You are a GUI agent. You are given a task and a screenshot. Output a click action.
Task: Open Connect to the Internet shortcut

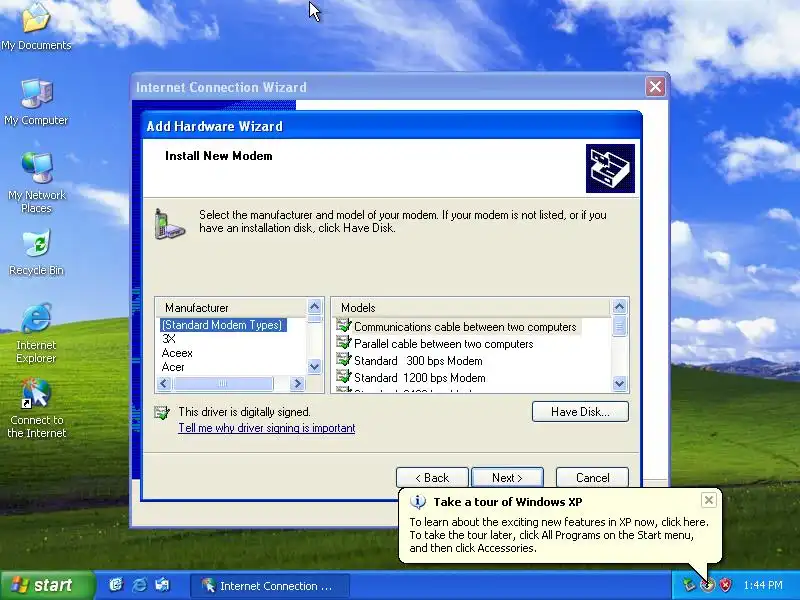tap(36, 408)
